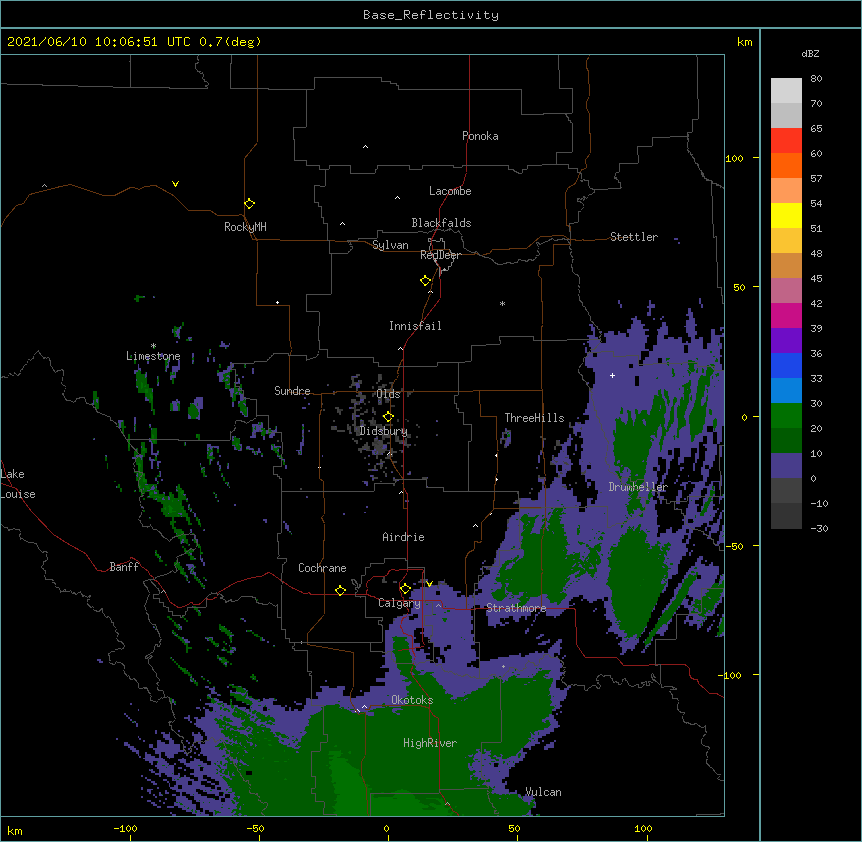This screenshot has width=862, height=842.
Task: Click the Banff town label
Action: pos(124,567)
